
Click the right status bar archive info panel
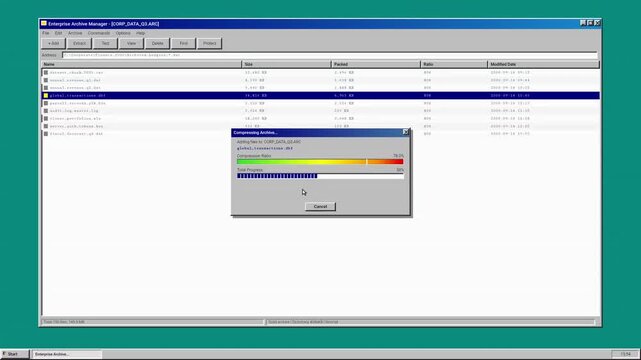pos(430,322)
